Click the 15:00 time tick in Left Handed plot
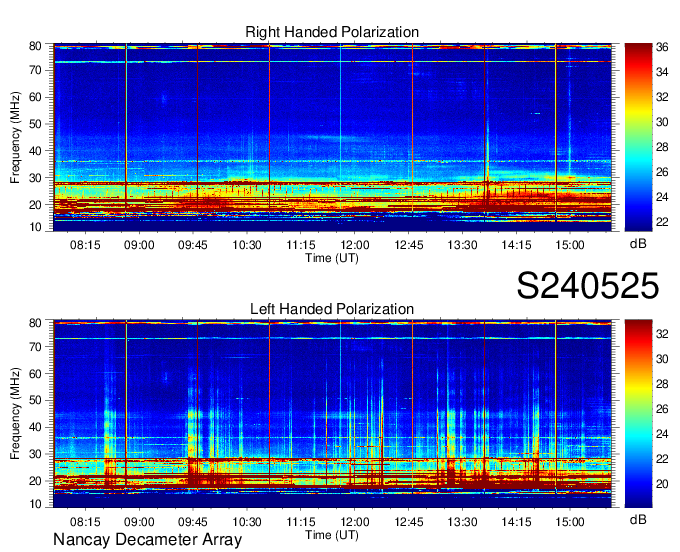The width and height of the screenshot is (680, 552). coord(570,522)
